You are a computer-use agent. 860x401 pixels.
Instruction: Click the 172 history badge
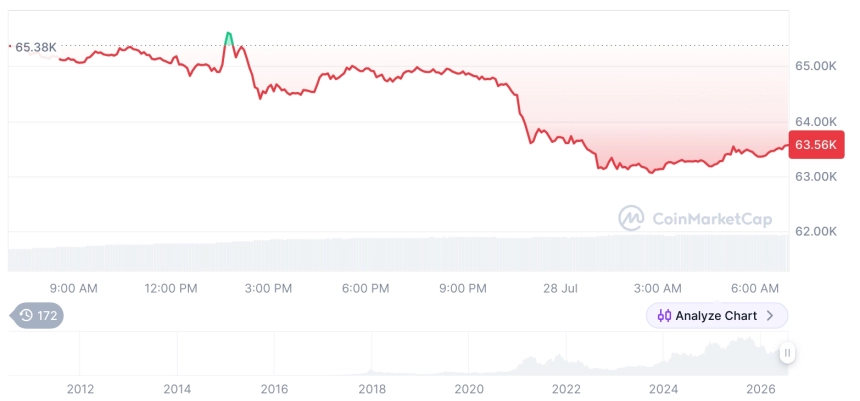pyautogui.click(x=37, y=315)
